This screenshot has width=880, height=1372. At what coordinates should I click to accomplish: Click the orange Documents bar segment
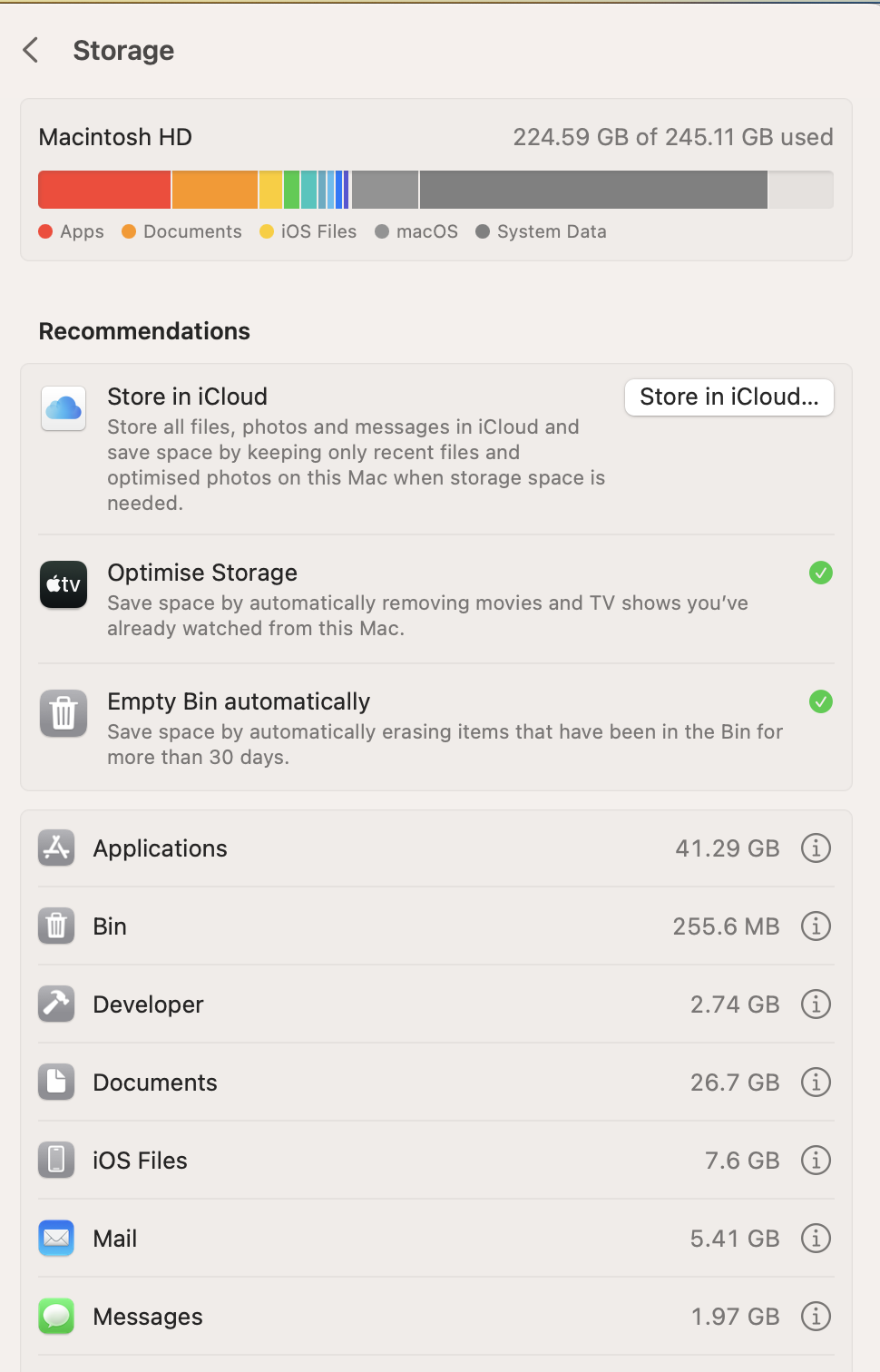pyautogui.click(x=215, y=190)
